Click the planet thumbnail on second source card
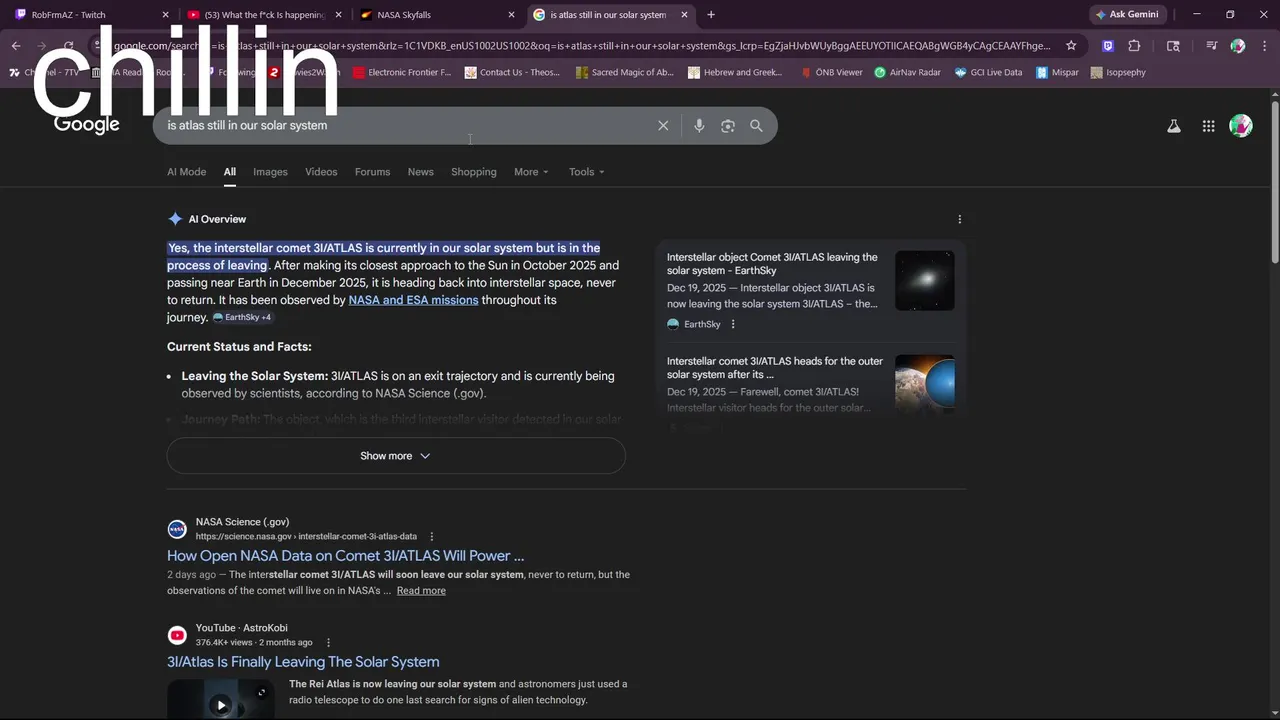This screenshot has width=1280, height=720. [x=925, y=384]
